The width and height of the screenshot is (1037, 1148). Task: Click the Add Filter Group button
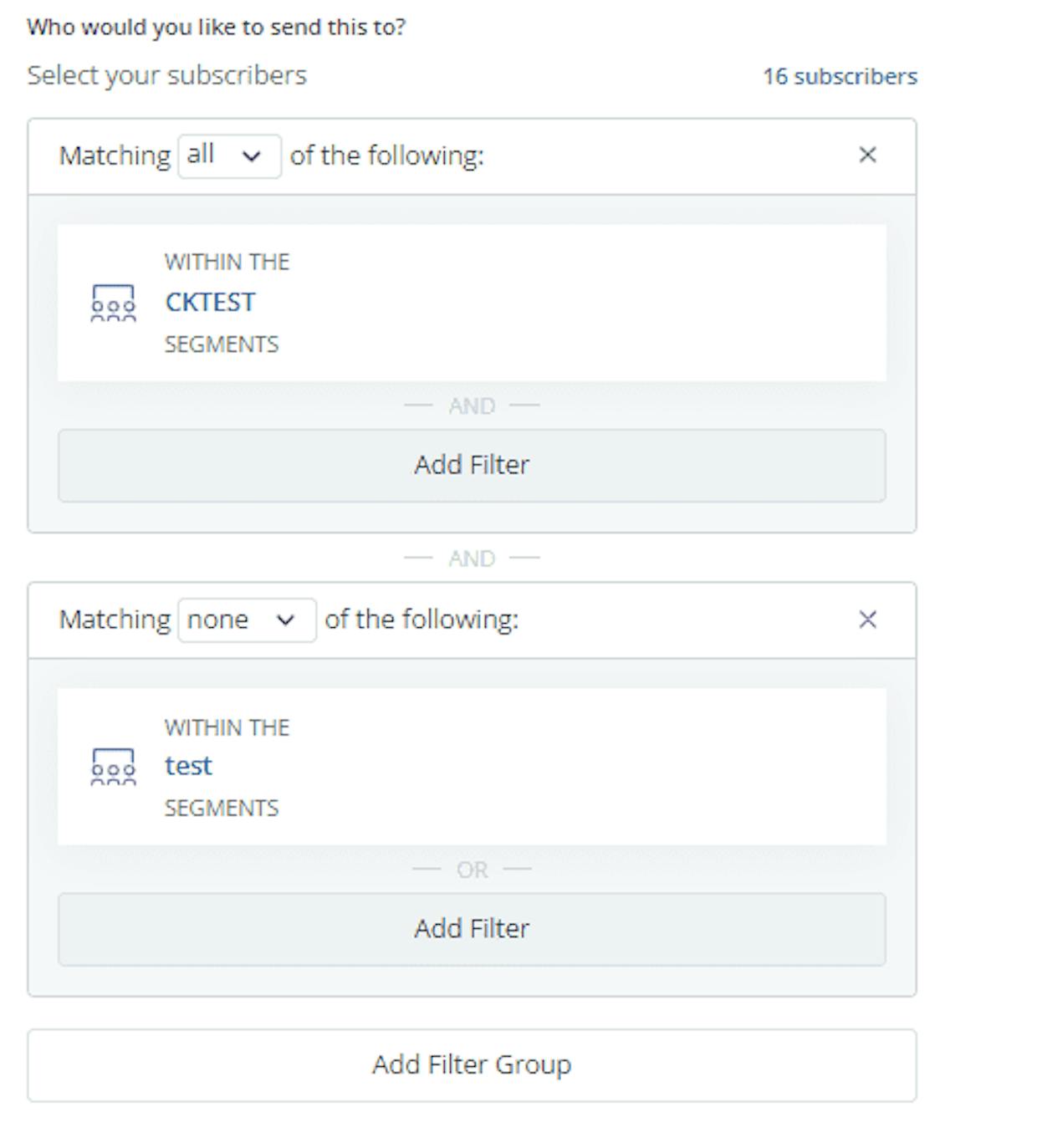coord(472,1065)
